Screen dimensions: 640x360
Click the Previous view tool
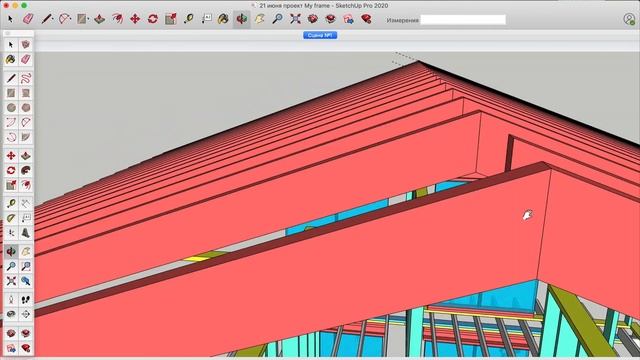pyautogui.click(x=26, y=281)
